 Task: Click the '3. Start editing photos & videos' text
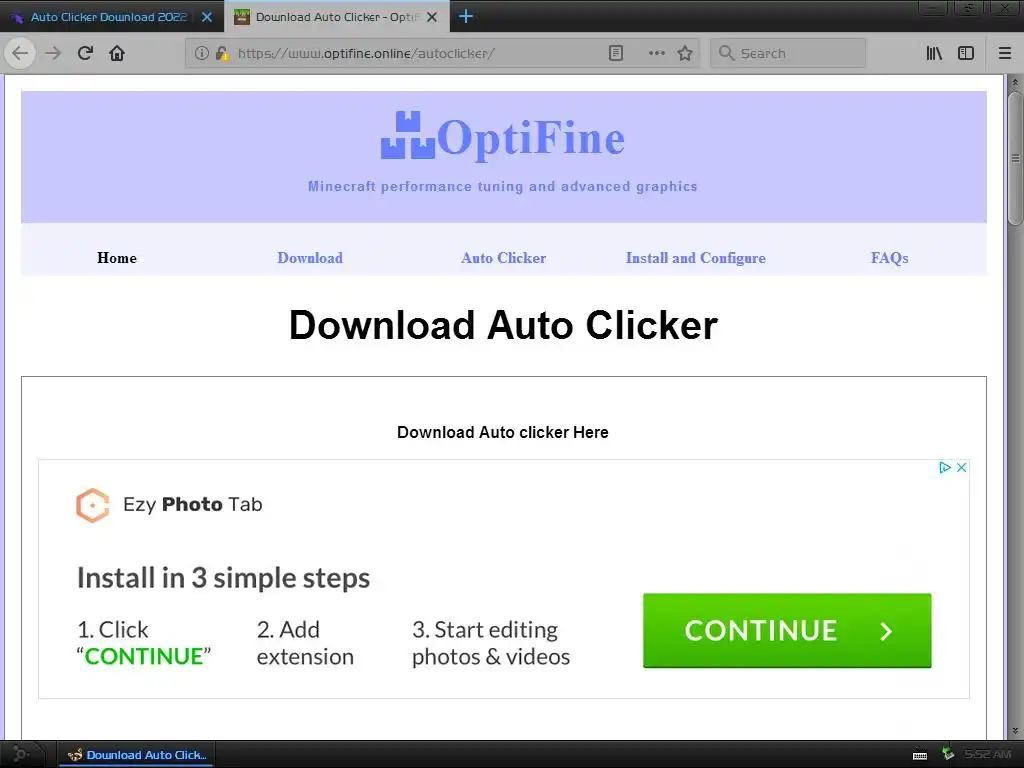tap(491, 643)
